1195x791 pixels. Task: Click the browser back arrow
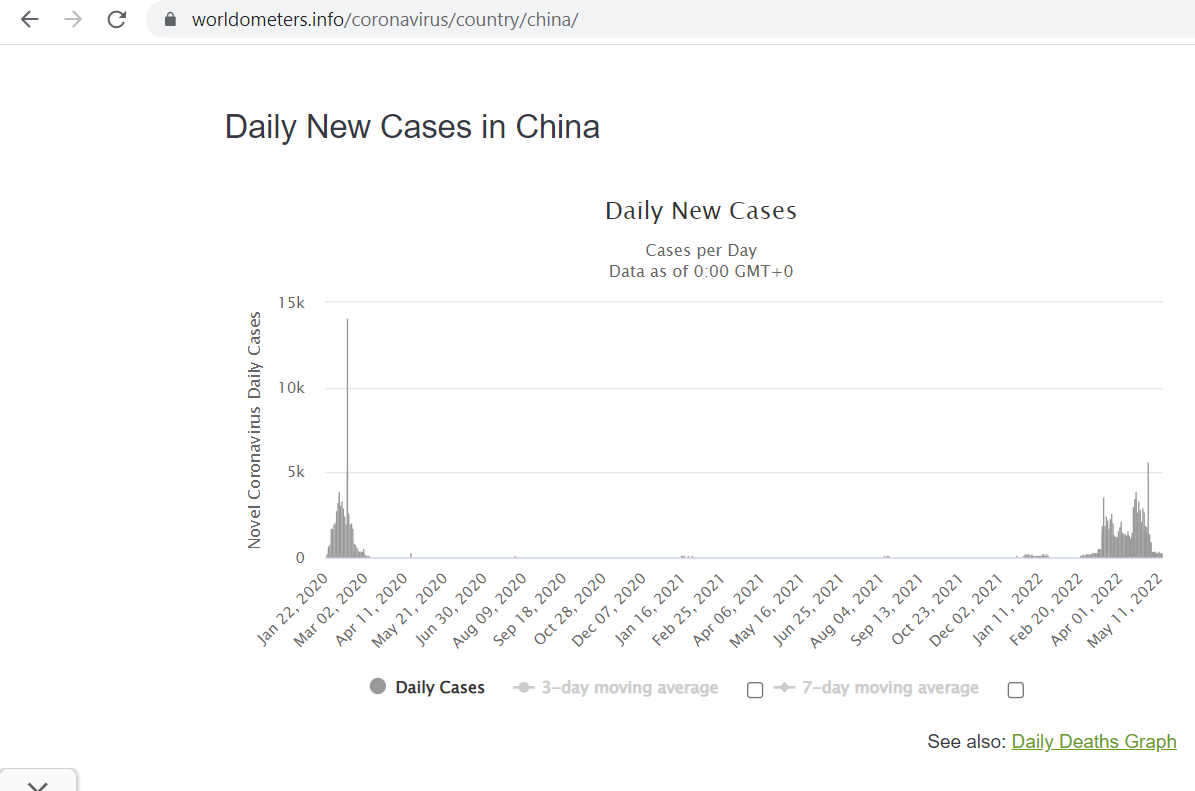point(30,20)
